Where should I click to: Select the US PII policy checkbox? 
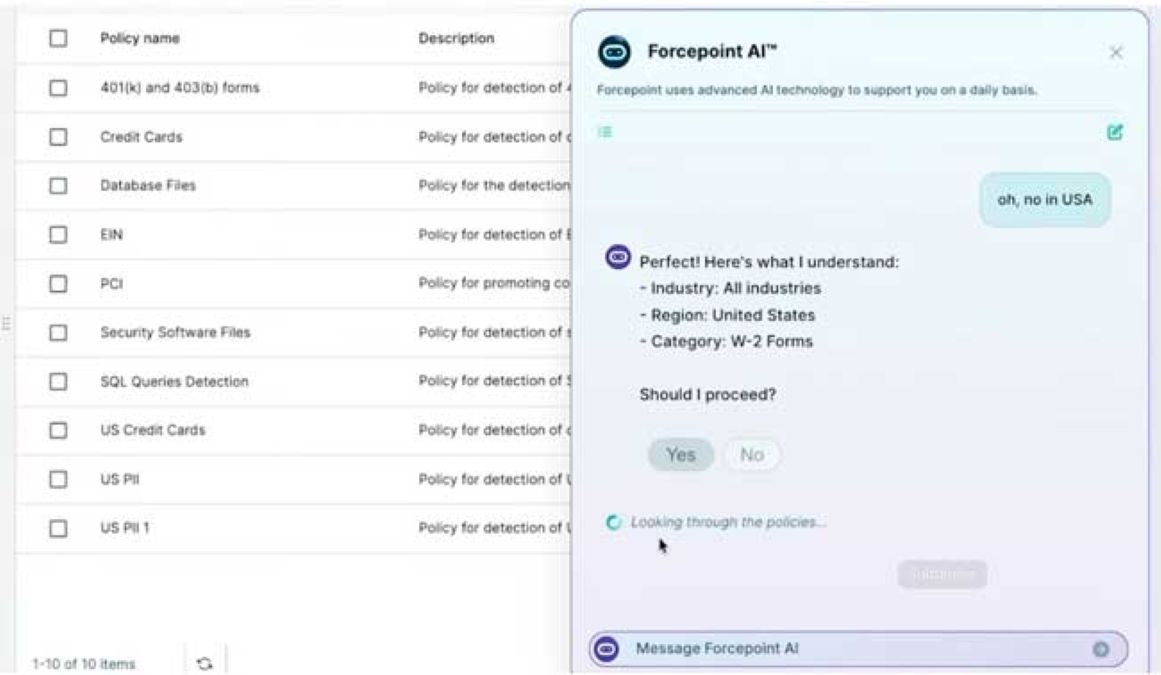pyautogui.click(x=58, y=479)
